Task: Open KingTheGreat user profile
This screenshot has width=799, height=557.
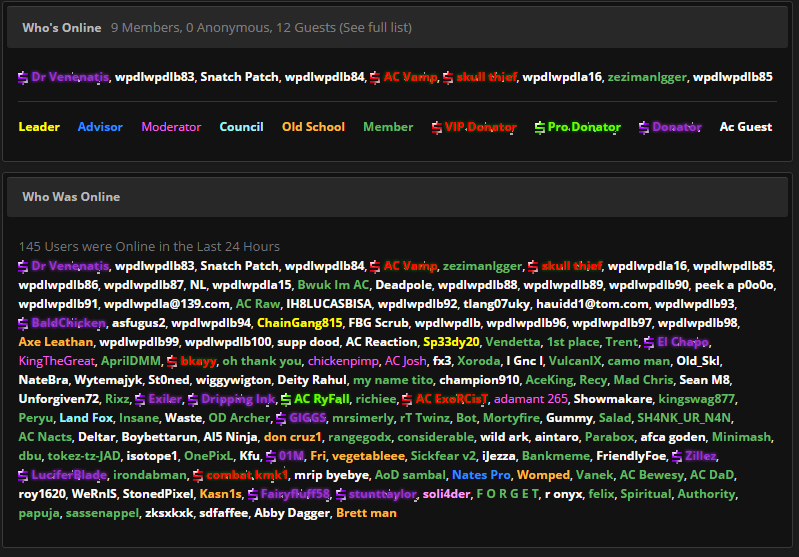Action: (57, 361)
